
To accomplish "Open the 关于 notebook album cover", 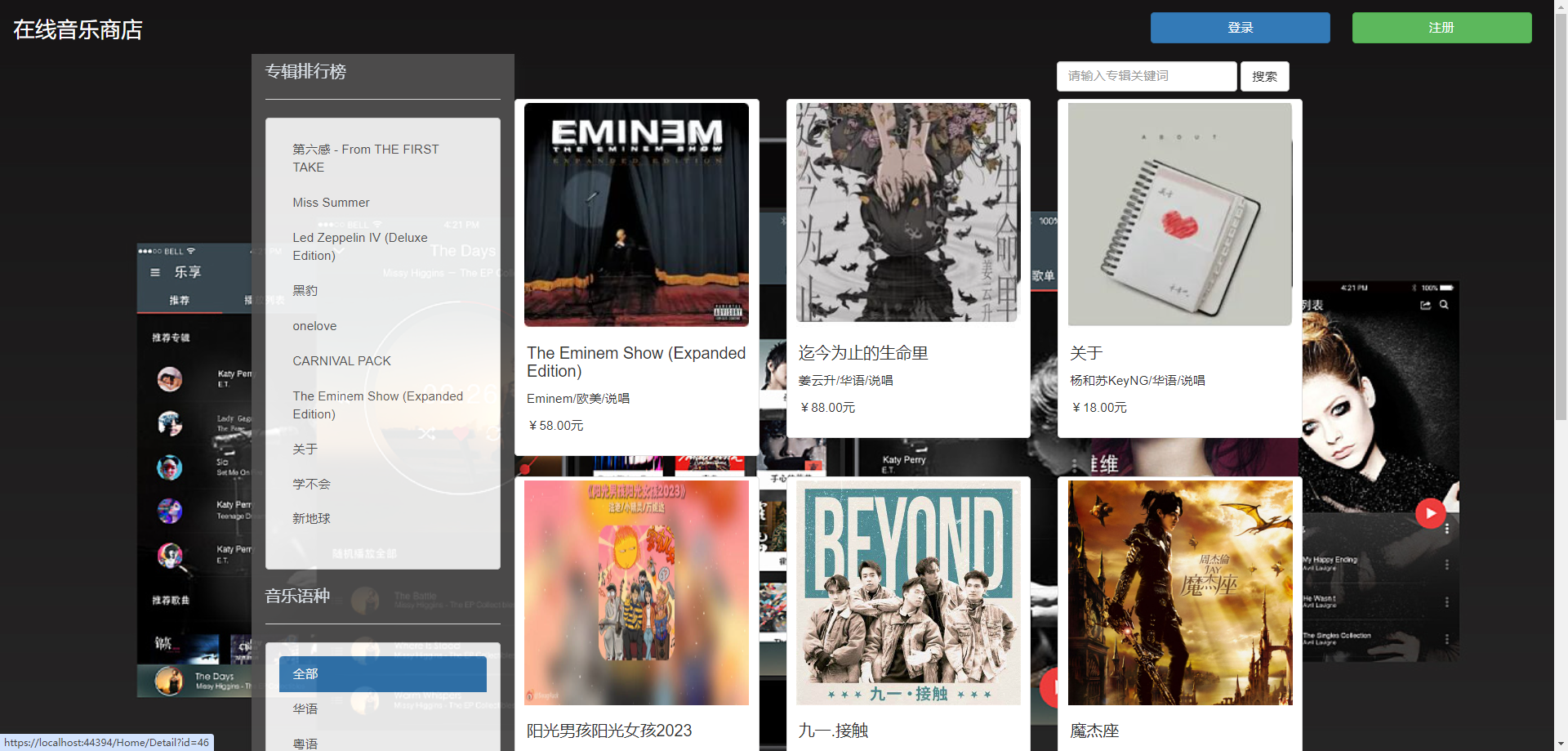I will pyautogui.click(x=1180, y=214).
